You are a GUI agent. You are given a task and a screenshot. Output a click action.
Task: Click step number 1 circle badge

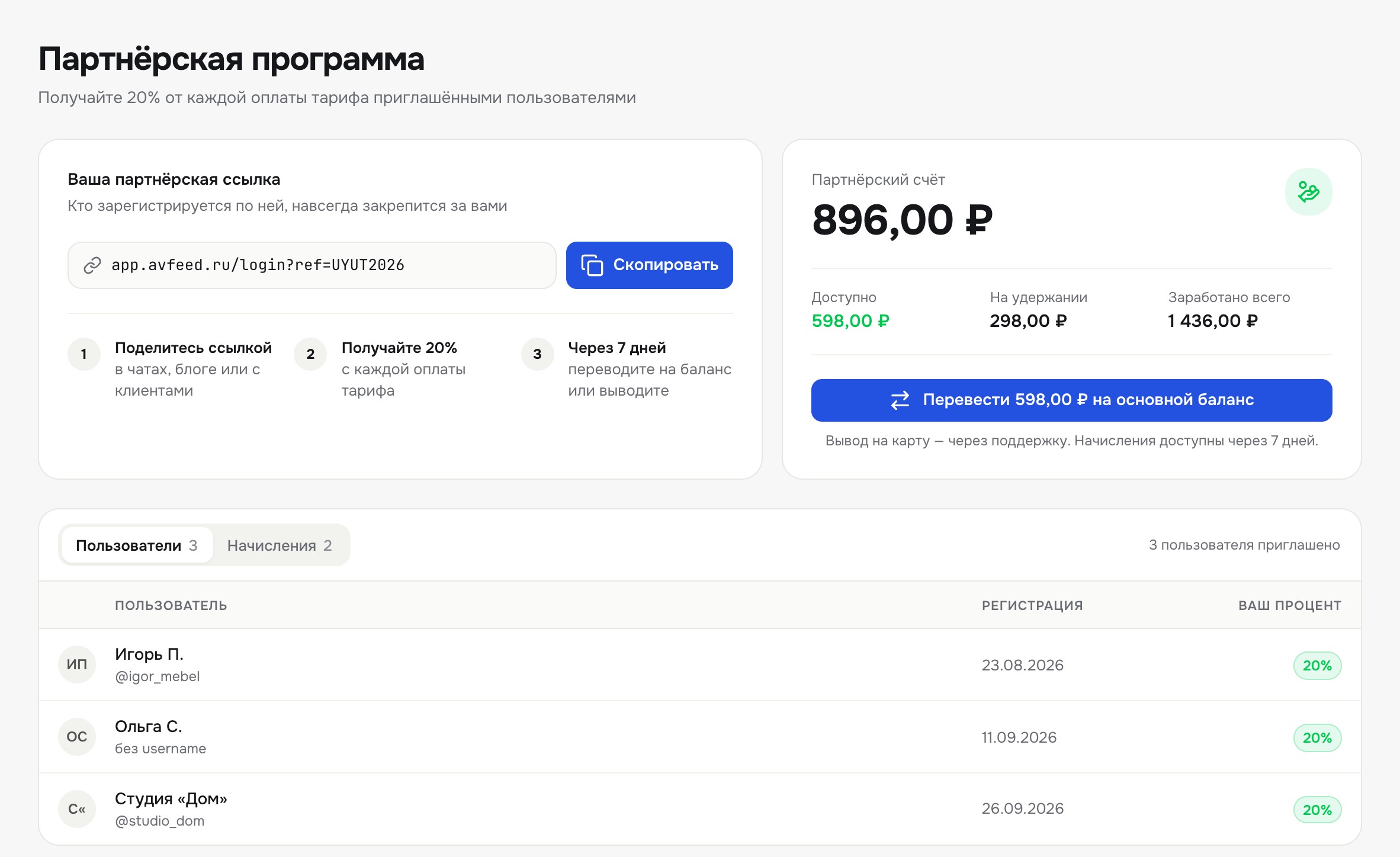tap(84, 354)
